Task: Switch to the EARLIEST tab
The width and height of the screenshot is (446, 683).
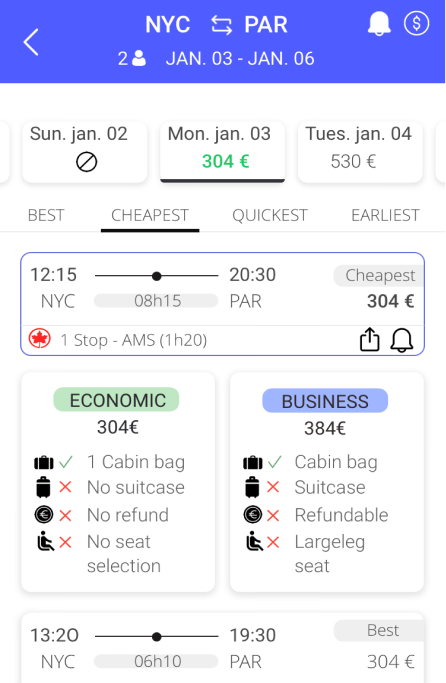Action: 385,215
